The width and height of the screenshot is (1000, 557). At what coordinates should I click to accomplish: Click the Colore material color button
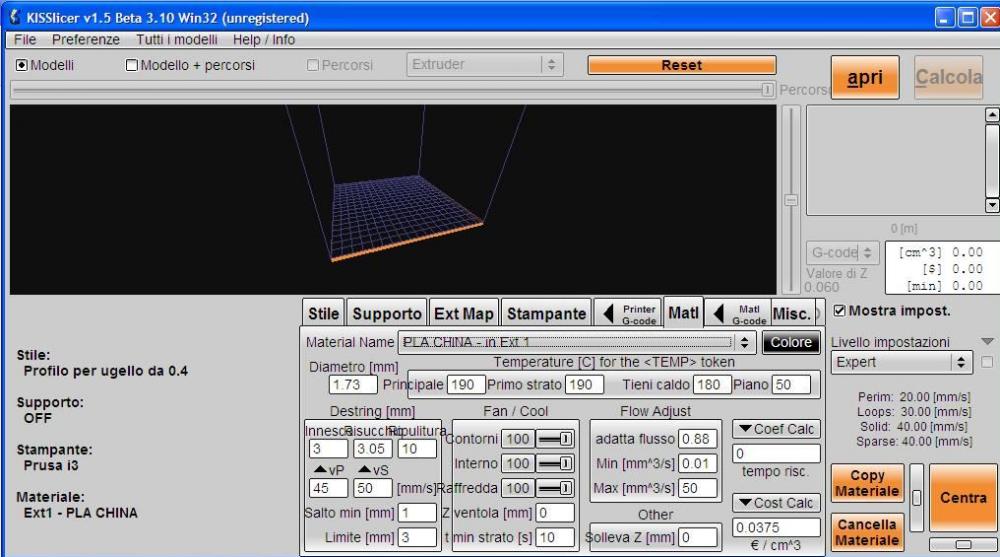click(x=791, y=342)
